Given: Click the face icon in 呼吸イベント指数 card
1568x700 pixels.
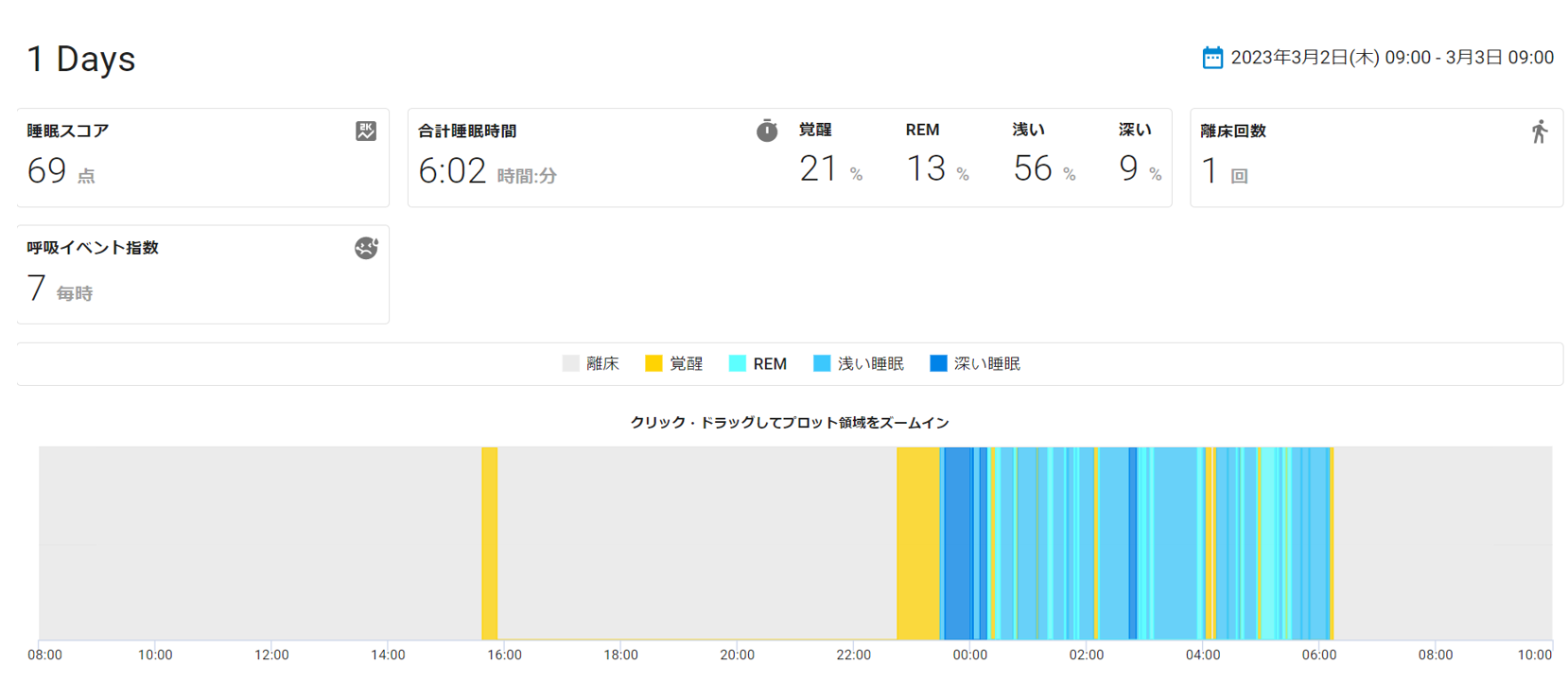Looking at the screenshot, I should [366, 248].
